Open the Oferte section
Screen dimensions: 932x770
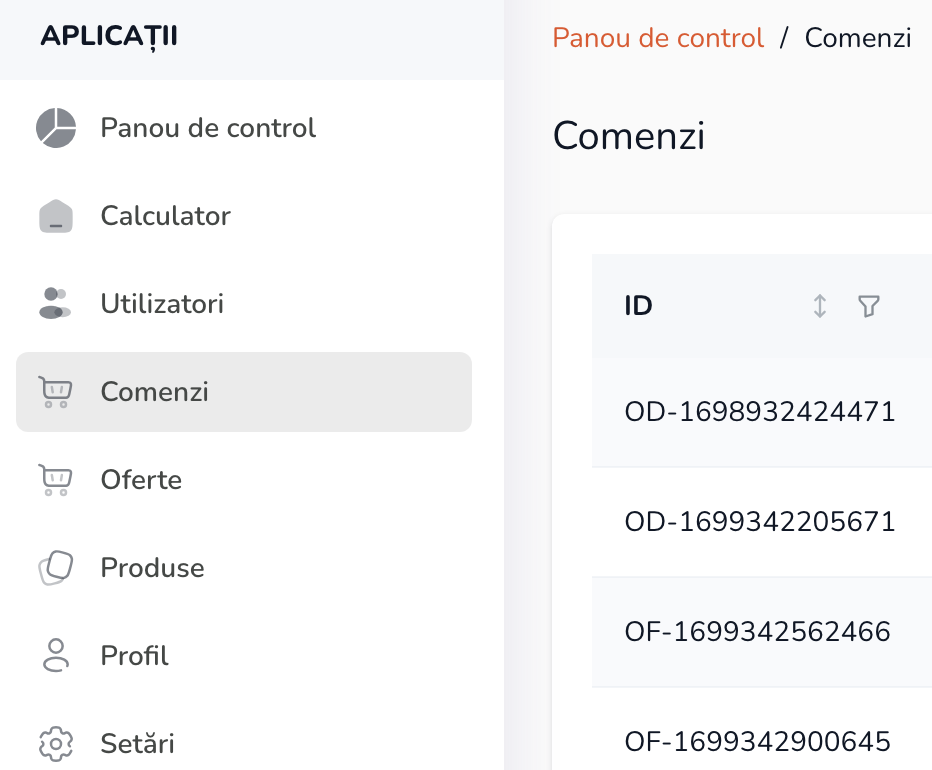click(141, 480)
